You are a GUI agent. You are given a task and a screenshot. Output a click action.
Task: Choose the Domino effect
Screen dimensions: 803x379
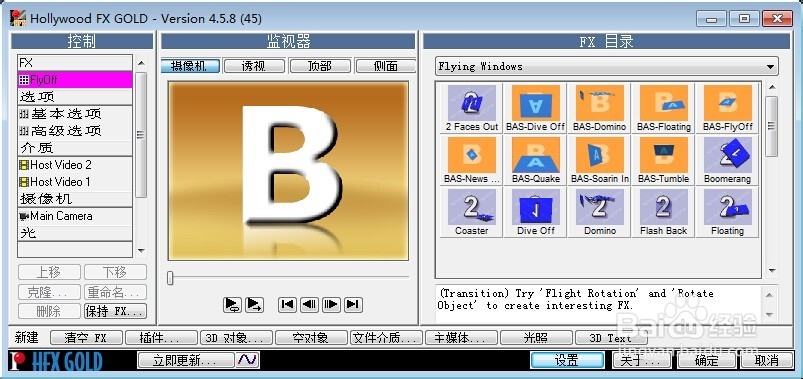600,212
